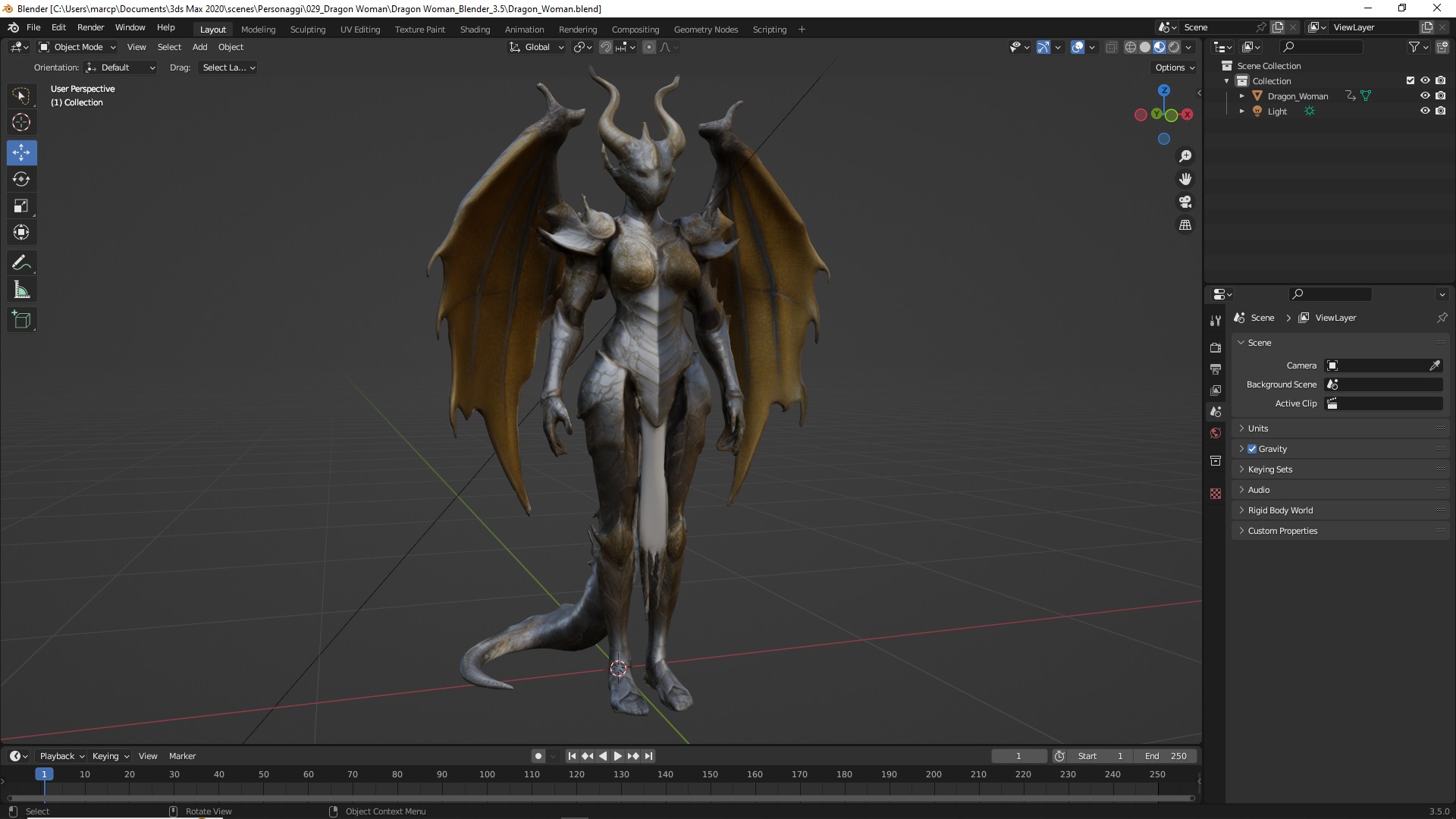
Task: Switch perspective/orthographic grid icon
Action: 1185,225
